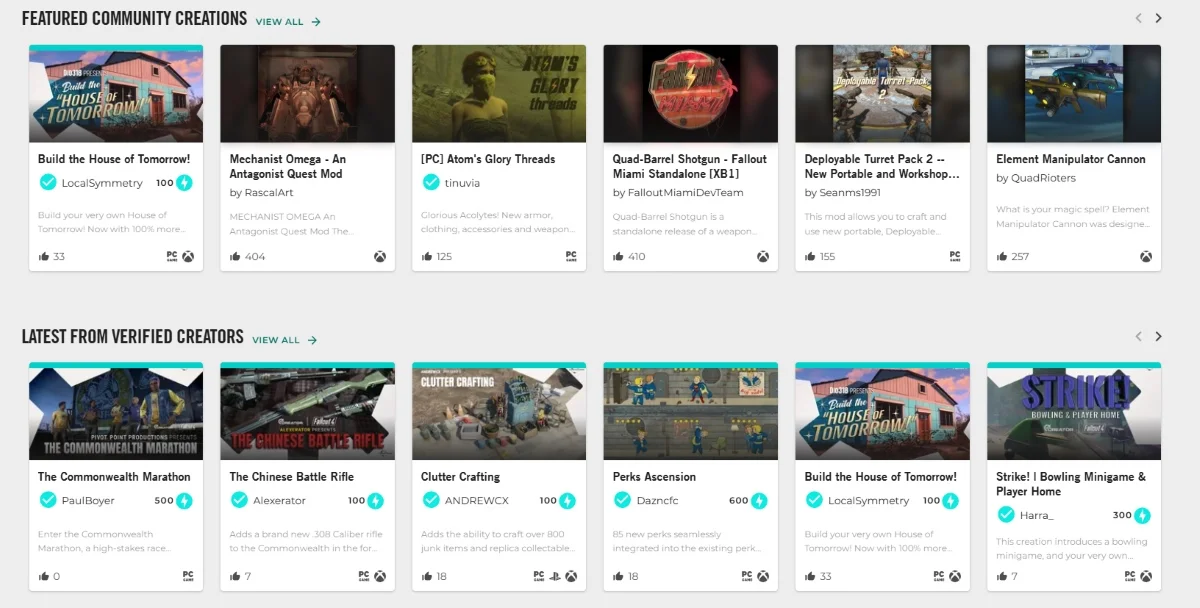Open the Perks Ascension title
Image resolution: width=1200 pixels, height=608 pixels.
654,477
